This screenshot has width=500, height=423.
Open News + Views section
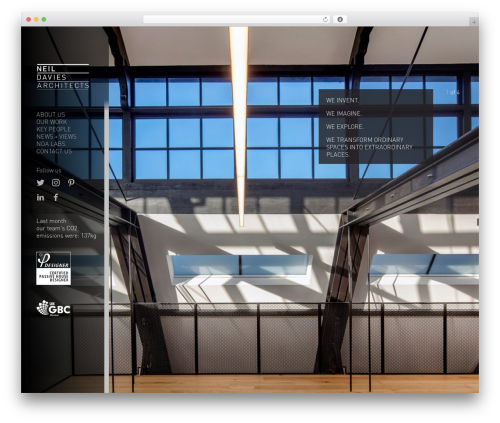click(x=56, y=136)
